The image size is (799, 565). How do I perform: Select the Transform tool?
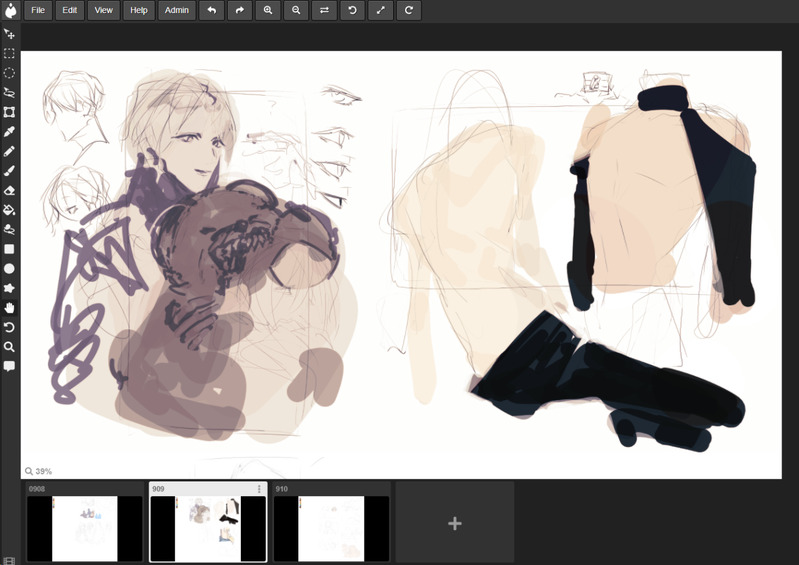tap(9, 112)
